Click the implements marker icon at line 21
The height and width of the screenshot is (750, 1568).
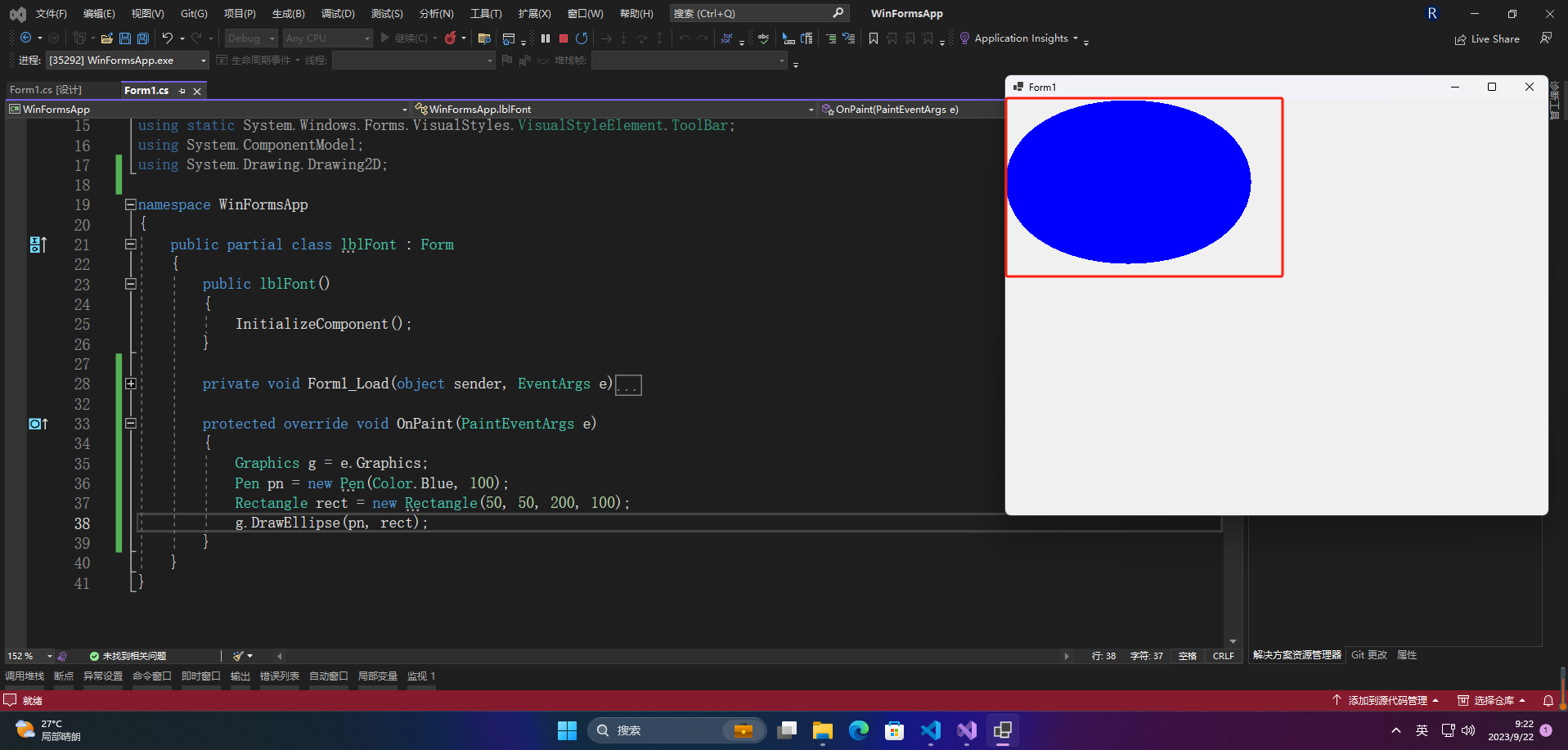point(38,245)
